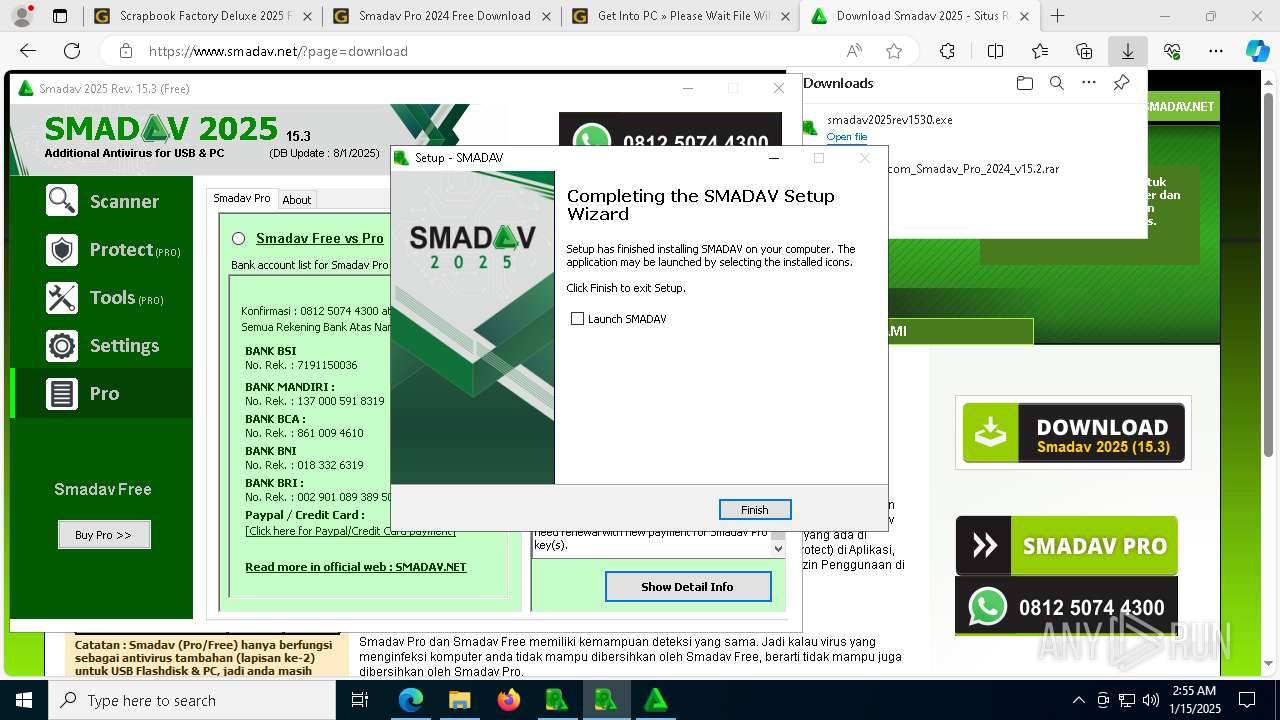
Task: Open Firefox from the taskbar
Action: pyautogui.click(x=509, y=700)
